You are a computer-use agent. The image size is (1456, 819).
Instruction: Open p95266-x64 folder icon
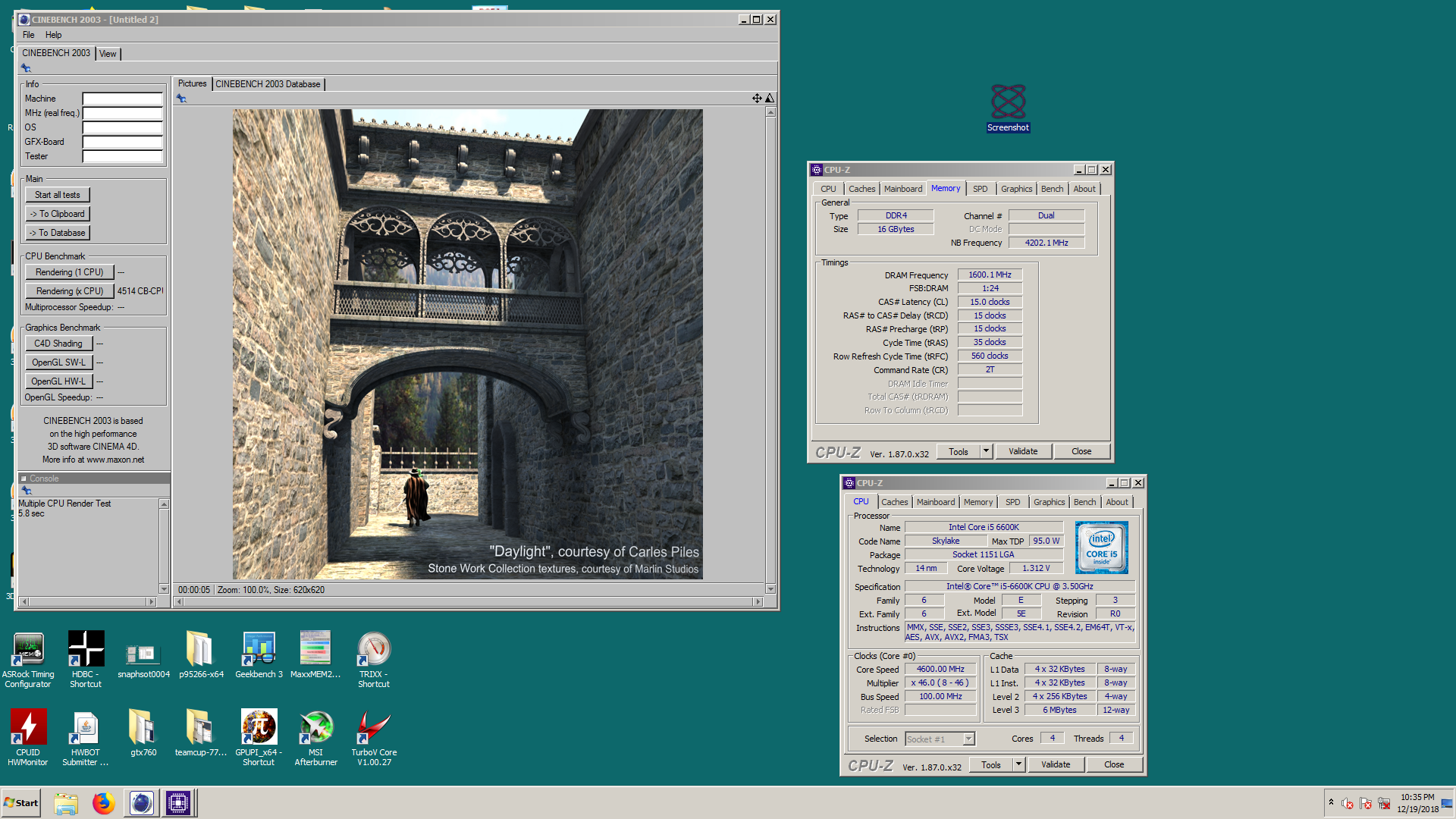[x=201, y=656]
